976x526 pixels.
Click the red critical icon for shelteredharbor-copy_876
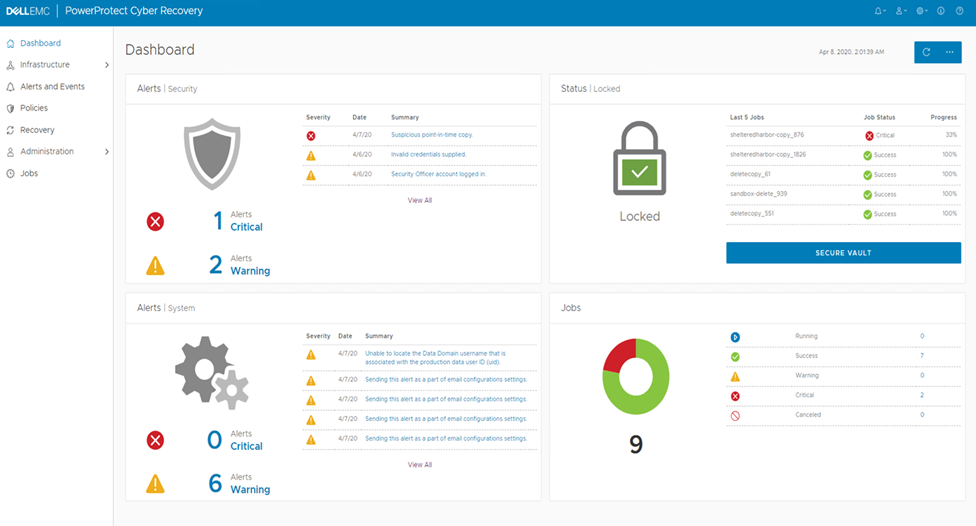(870, 135)
